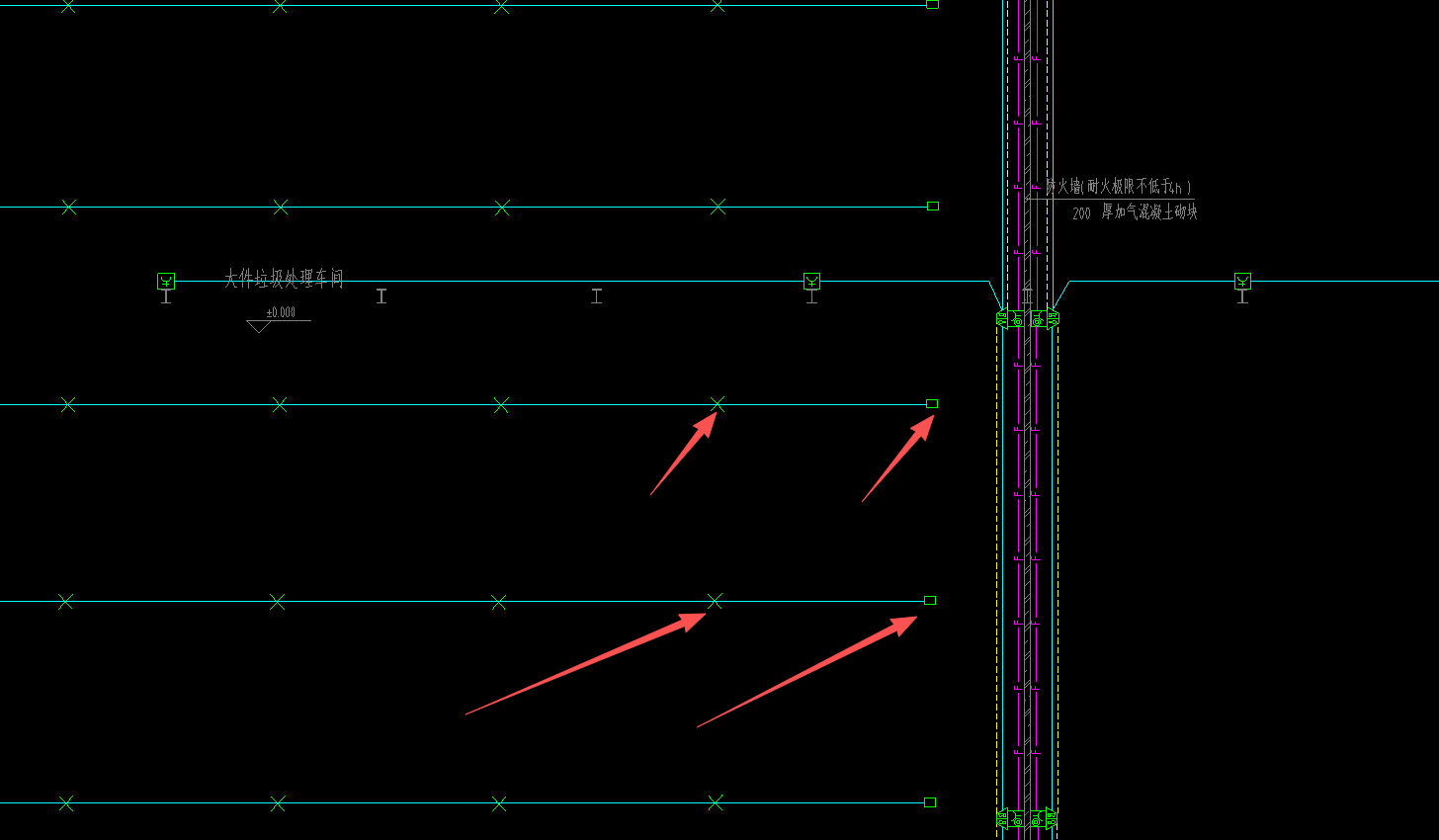Screen dimensions: 1439x840
Task: Click I-beam symbol below right-side green boxed symbol
Action: click(1242, 295)
